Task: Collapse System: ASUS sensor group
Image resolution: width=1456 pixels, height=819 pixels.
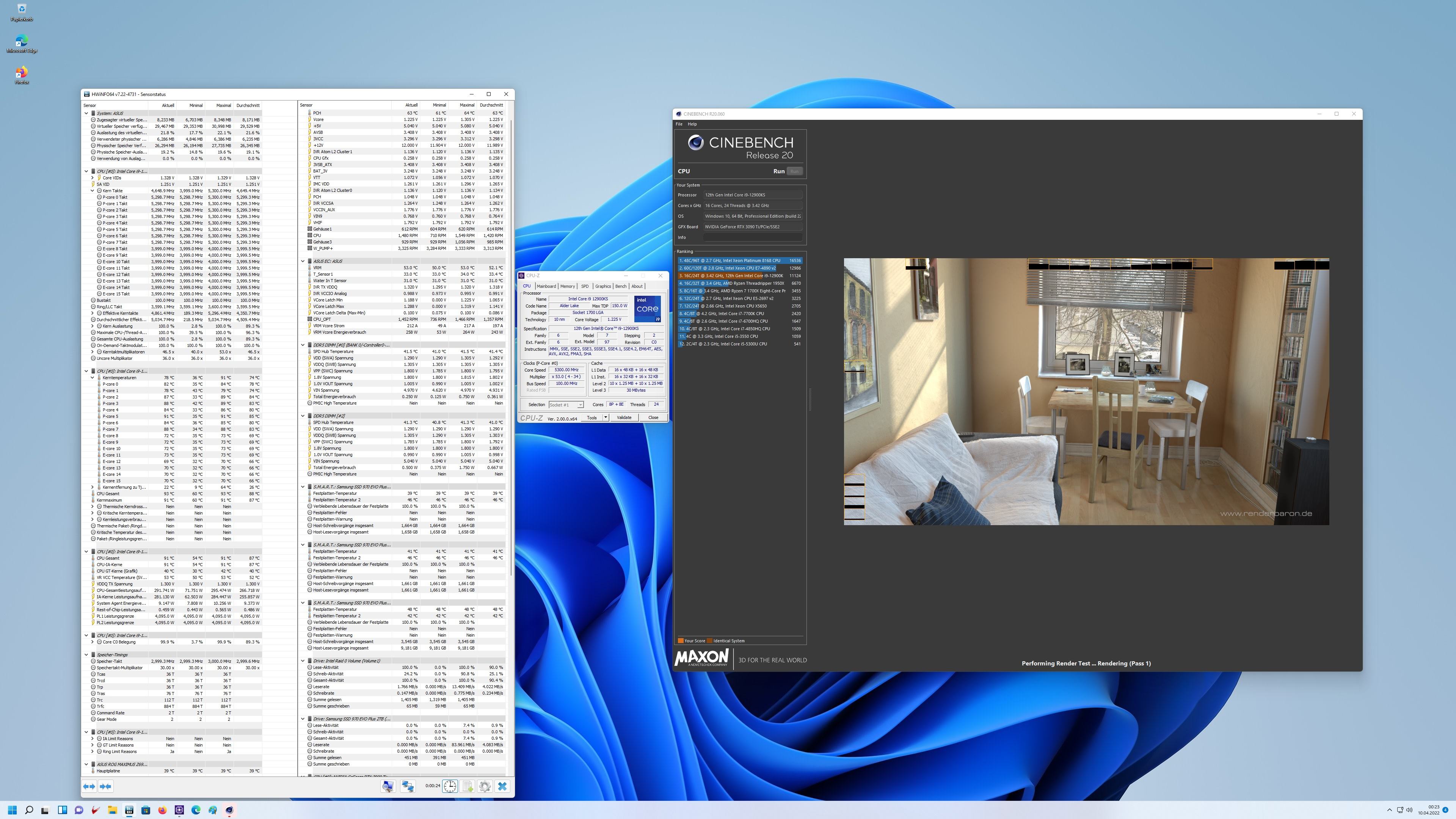Action: pyautogui.click(x=86, y=113)
